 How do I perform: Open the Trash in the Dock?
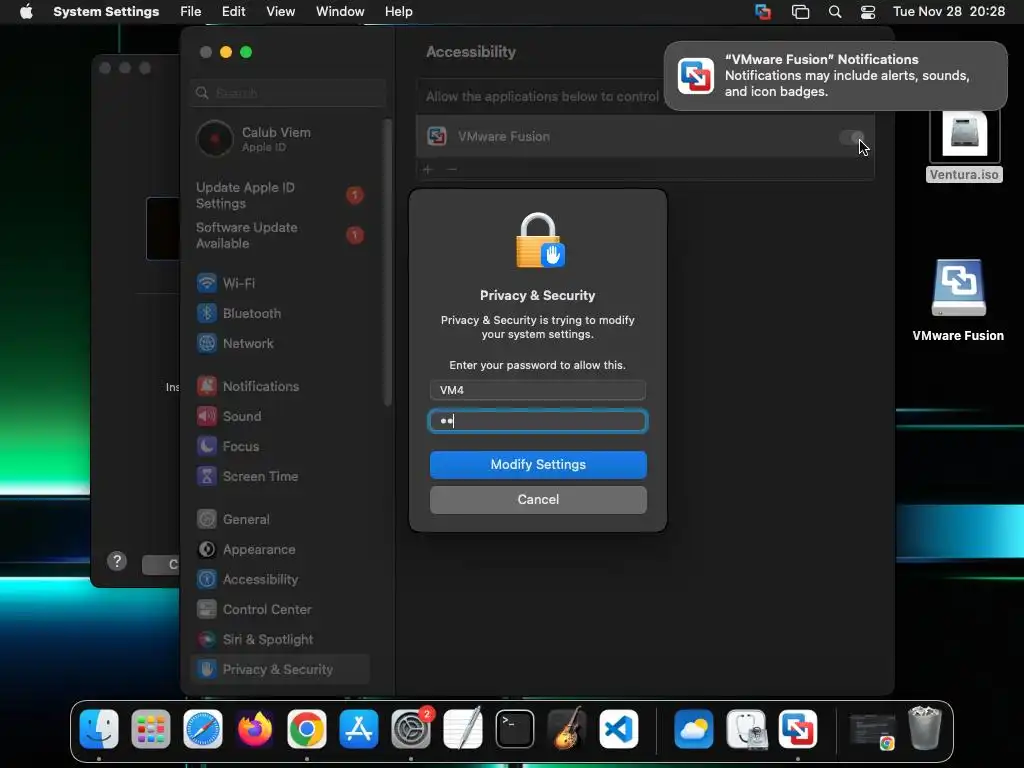tap(925, 729)
